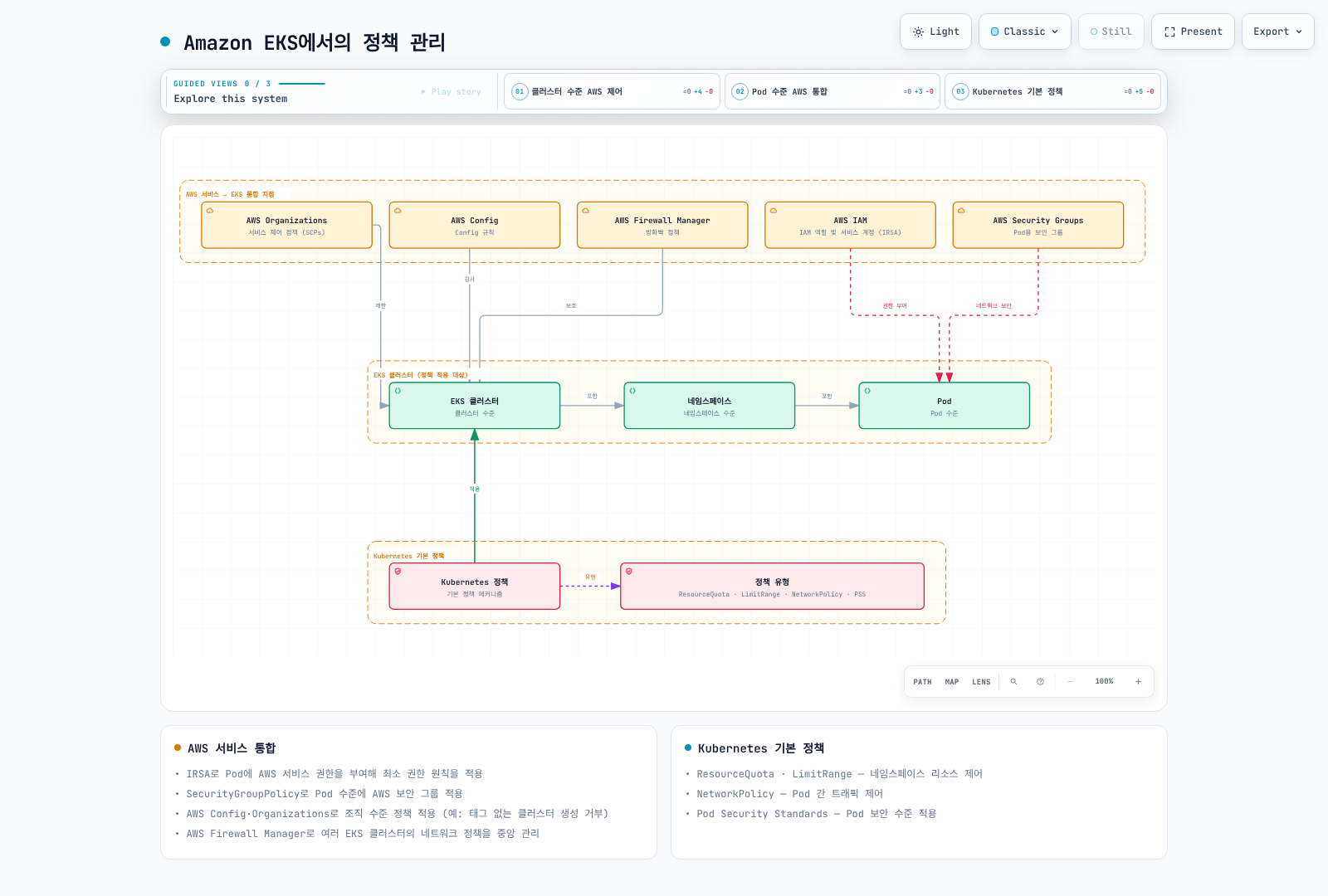The width and height of the screenshot is (1328, 896).
Task: Click cloud icon on AWS IAM node
Action: (x=774, y=211)
